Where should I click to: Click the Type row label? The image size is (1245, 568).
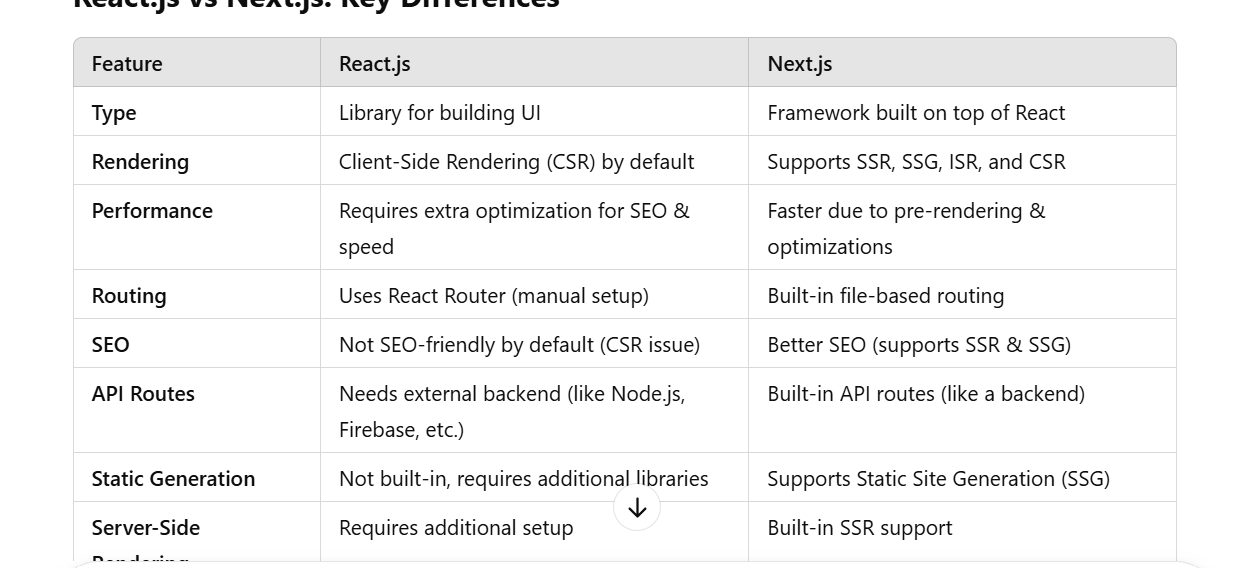(x=114, y=113)
